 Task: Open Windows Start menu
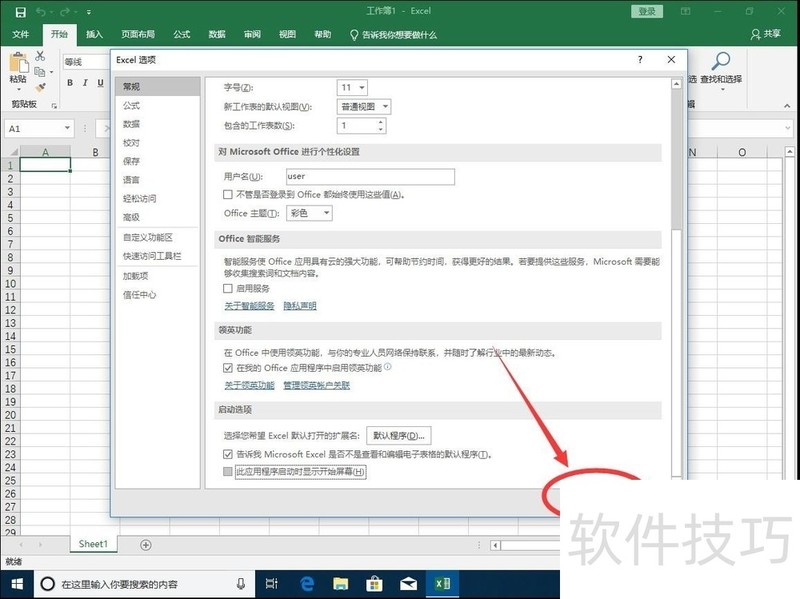(17, 584)
